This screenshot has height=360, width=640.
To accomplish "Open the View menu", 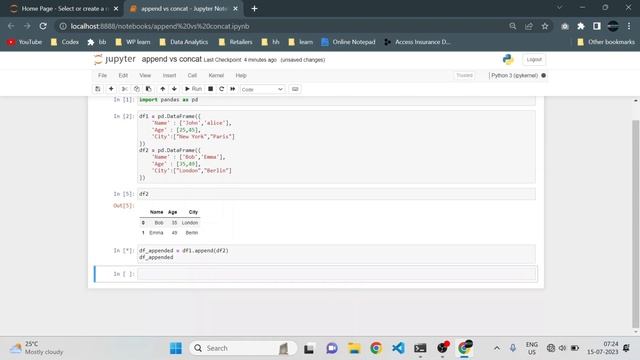I will pos(145,76).
